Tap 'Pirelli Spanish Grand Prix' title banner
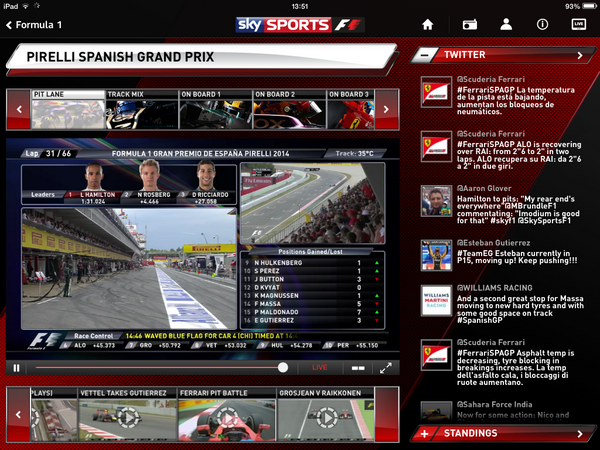600x450 pixels. (x=202, y=57)
